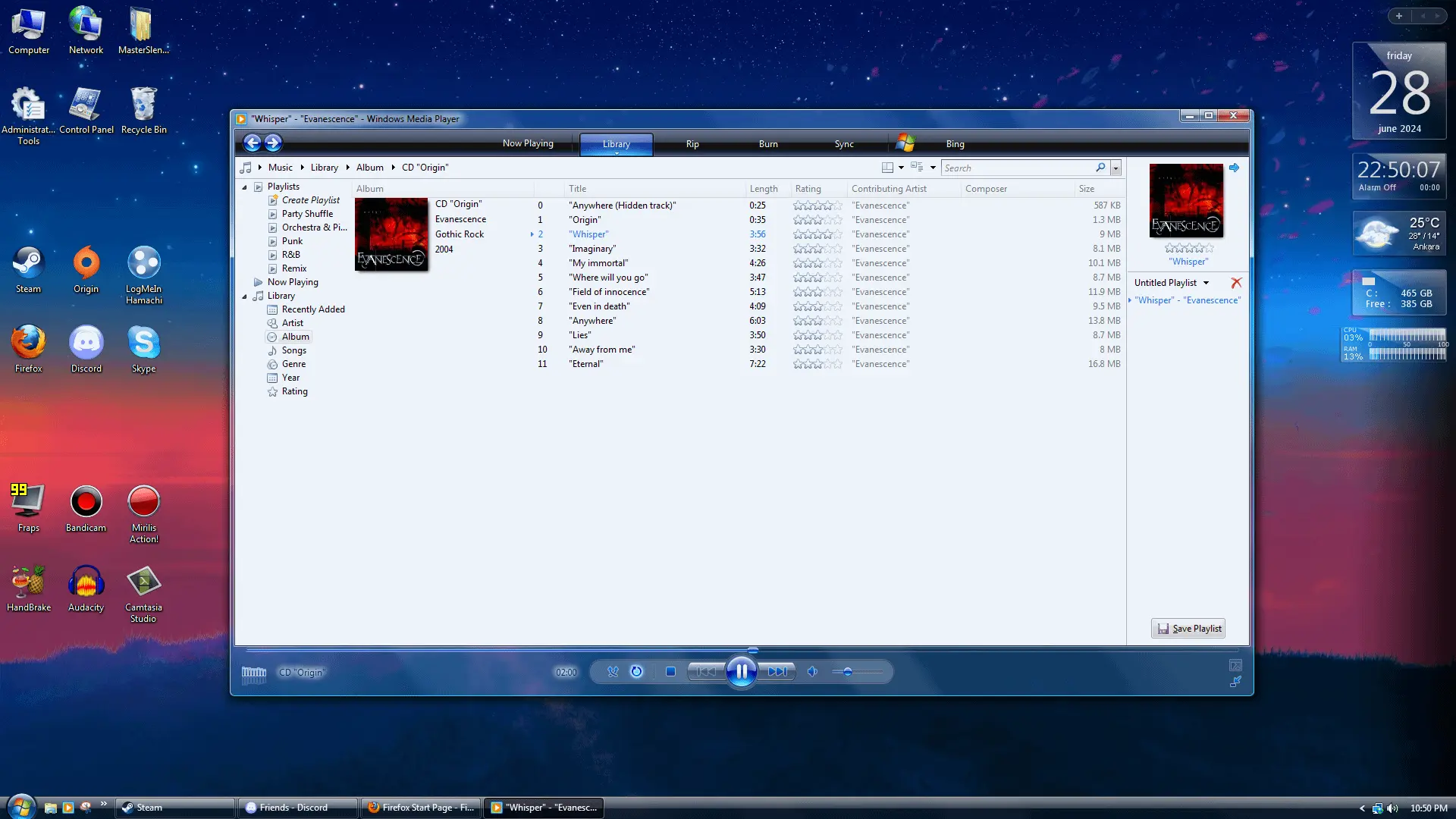The width and height of the screenshot is (1456, 819).
Task: Toggle the visualization bars icon at bottom left
Action: 253,673
